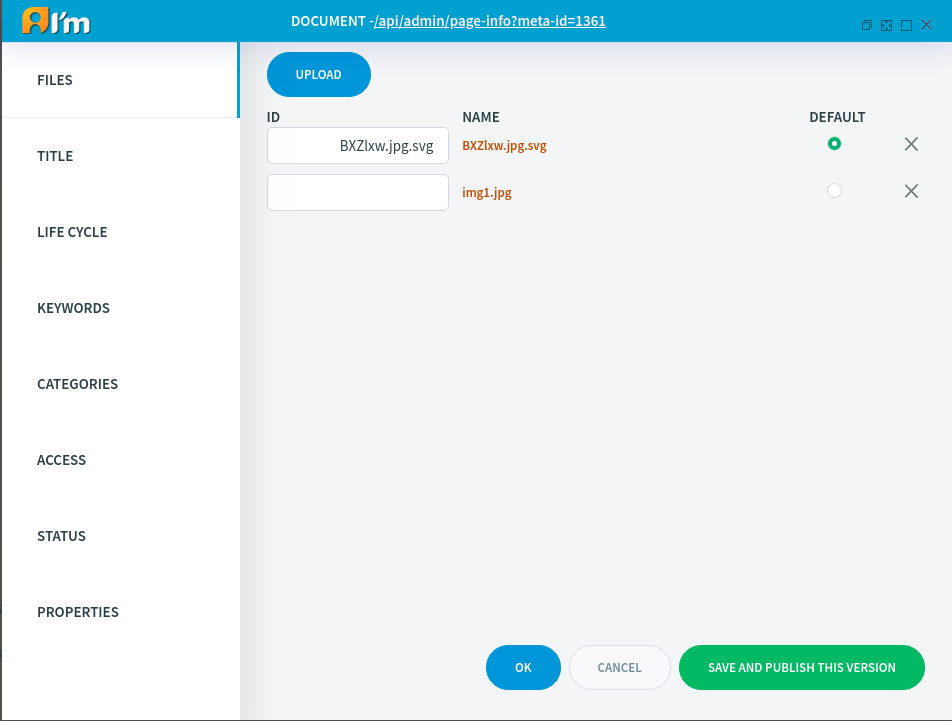Viewport: 952px width, 721px height.
Task: Focus the empty ID field for img1.jpg
Action: (358, 192)
